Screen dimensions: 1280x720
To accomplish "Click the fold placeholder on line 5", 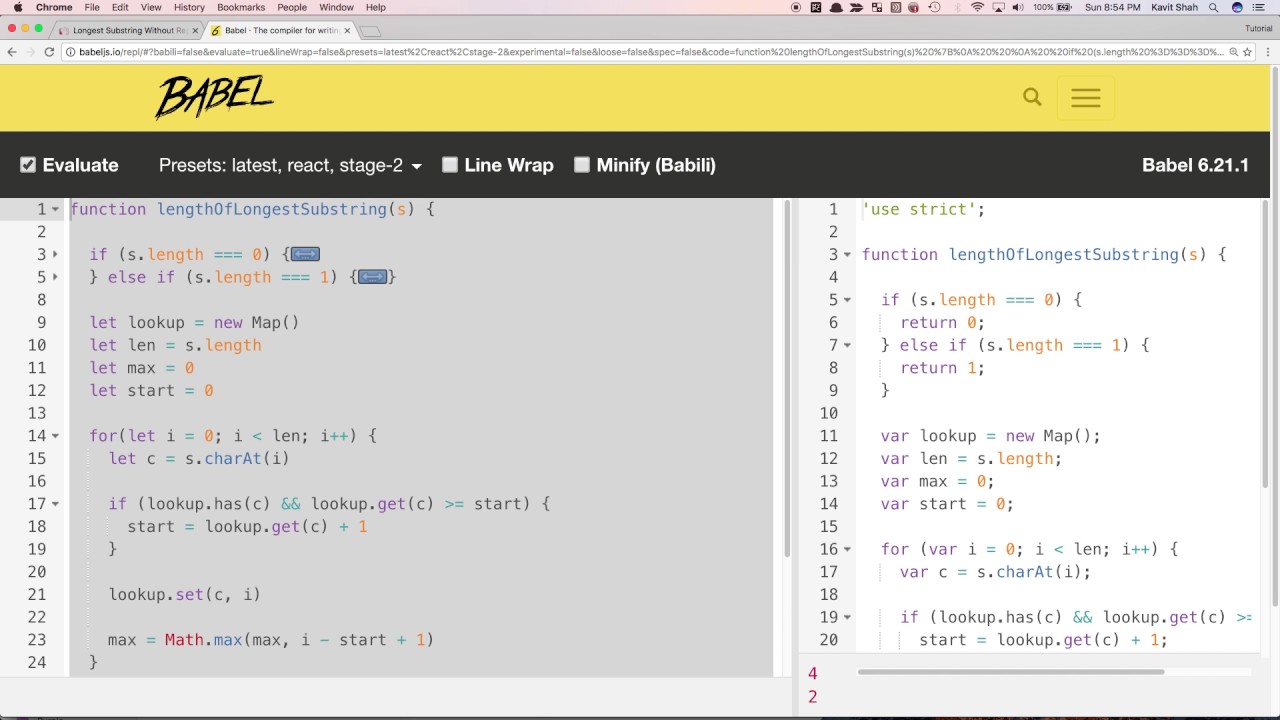I will (x=372, y=277).
